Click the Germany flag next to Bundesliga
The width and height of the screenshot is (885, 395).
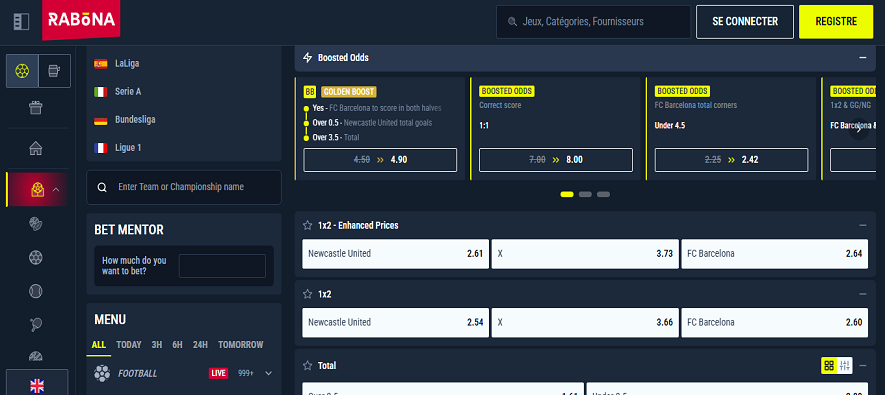pyautogui.click(x=101, y=120)
